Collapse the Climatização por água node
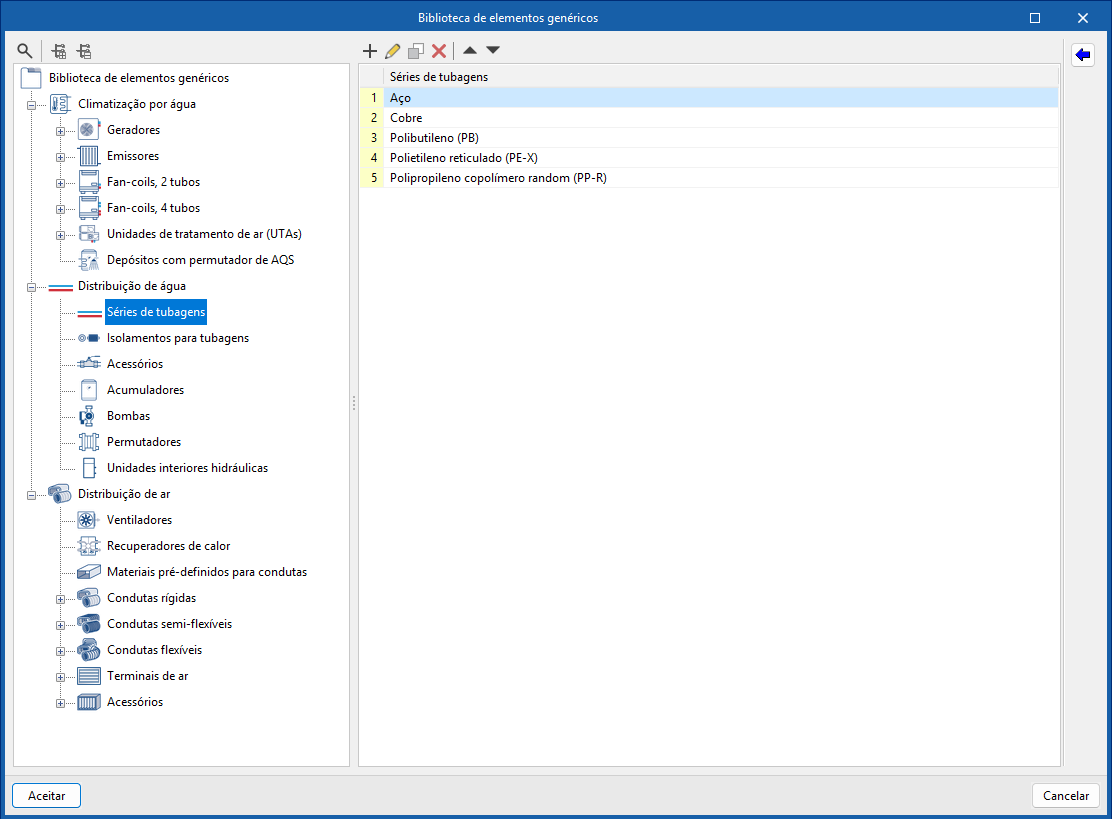The height and width of the screenshot is (819, 1112). [31, 105]
